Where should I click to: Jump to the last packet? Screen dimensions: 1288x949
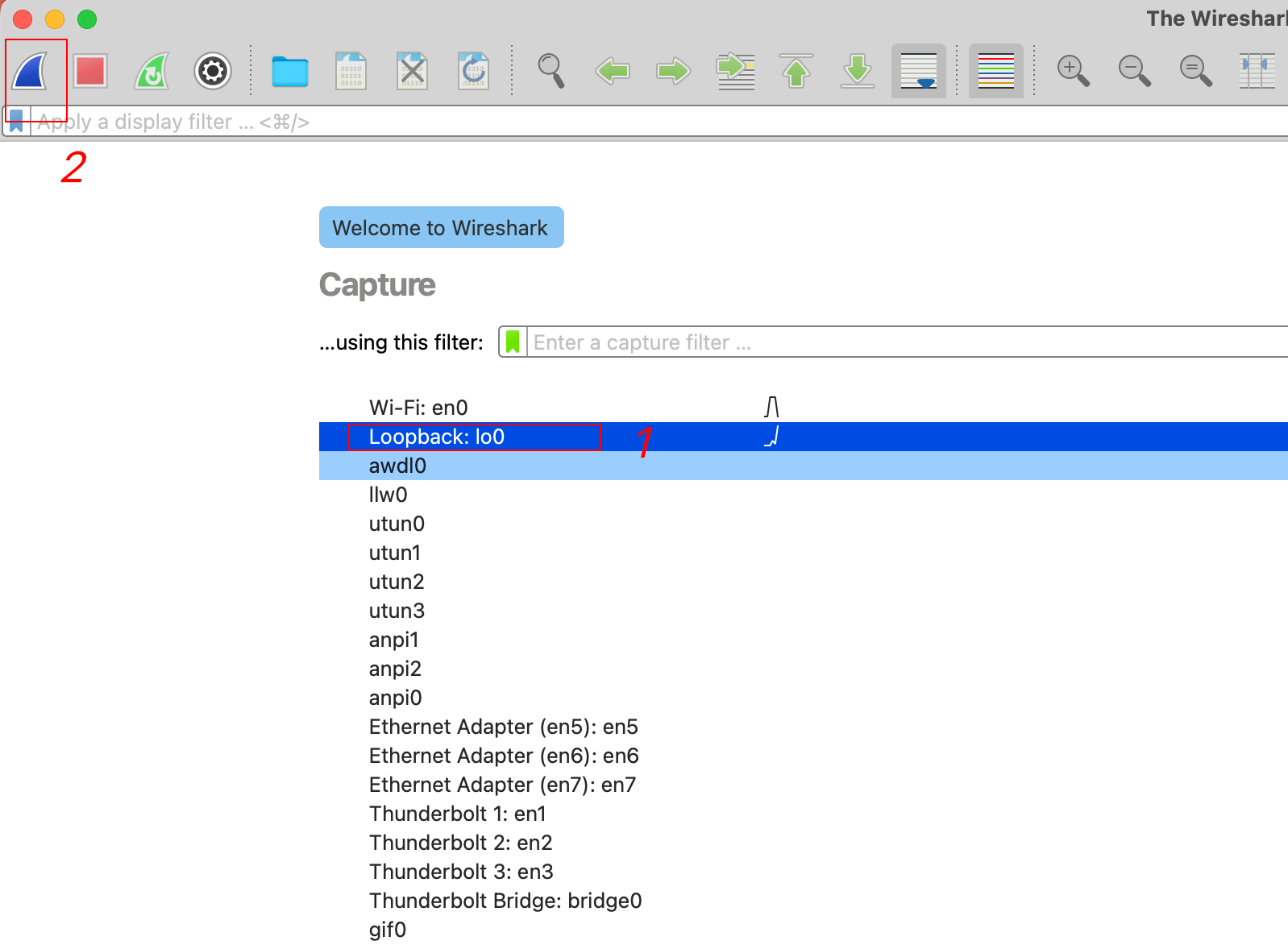[x=858, y=71]
